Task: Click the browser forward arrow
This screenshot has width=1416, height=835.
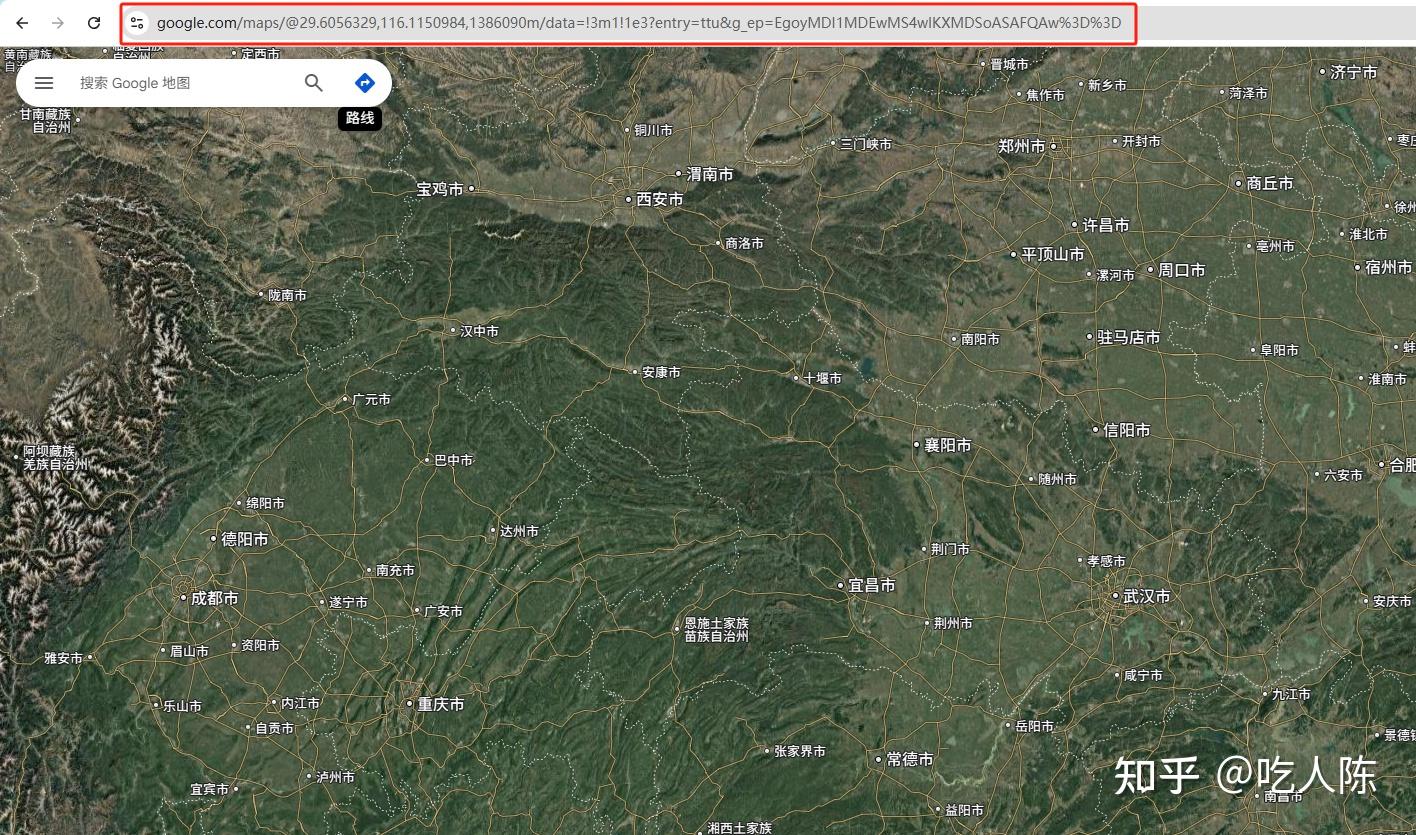Action: click(x=58, y=22)
